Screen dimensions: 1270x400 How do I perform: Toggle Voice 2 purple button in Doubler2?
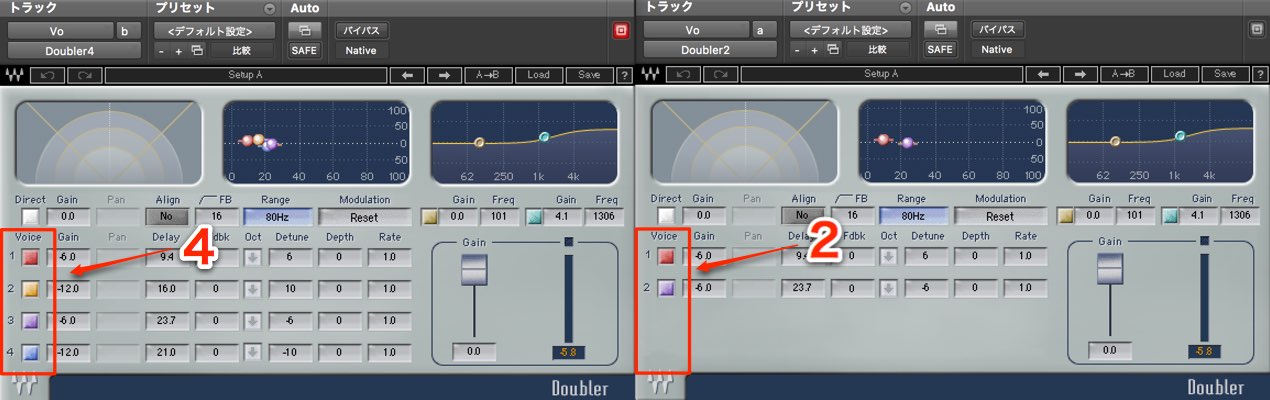point(666,289)
